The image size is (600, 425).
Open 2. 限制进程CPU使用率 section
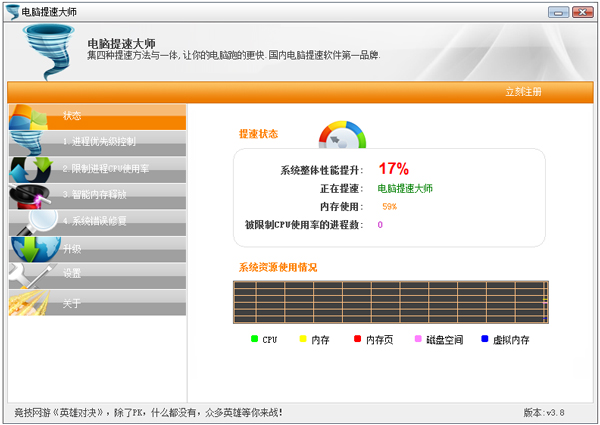(98, 169)
